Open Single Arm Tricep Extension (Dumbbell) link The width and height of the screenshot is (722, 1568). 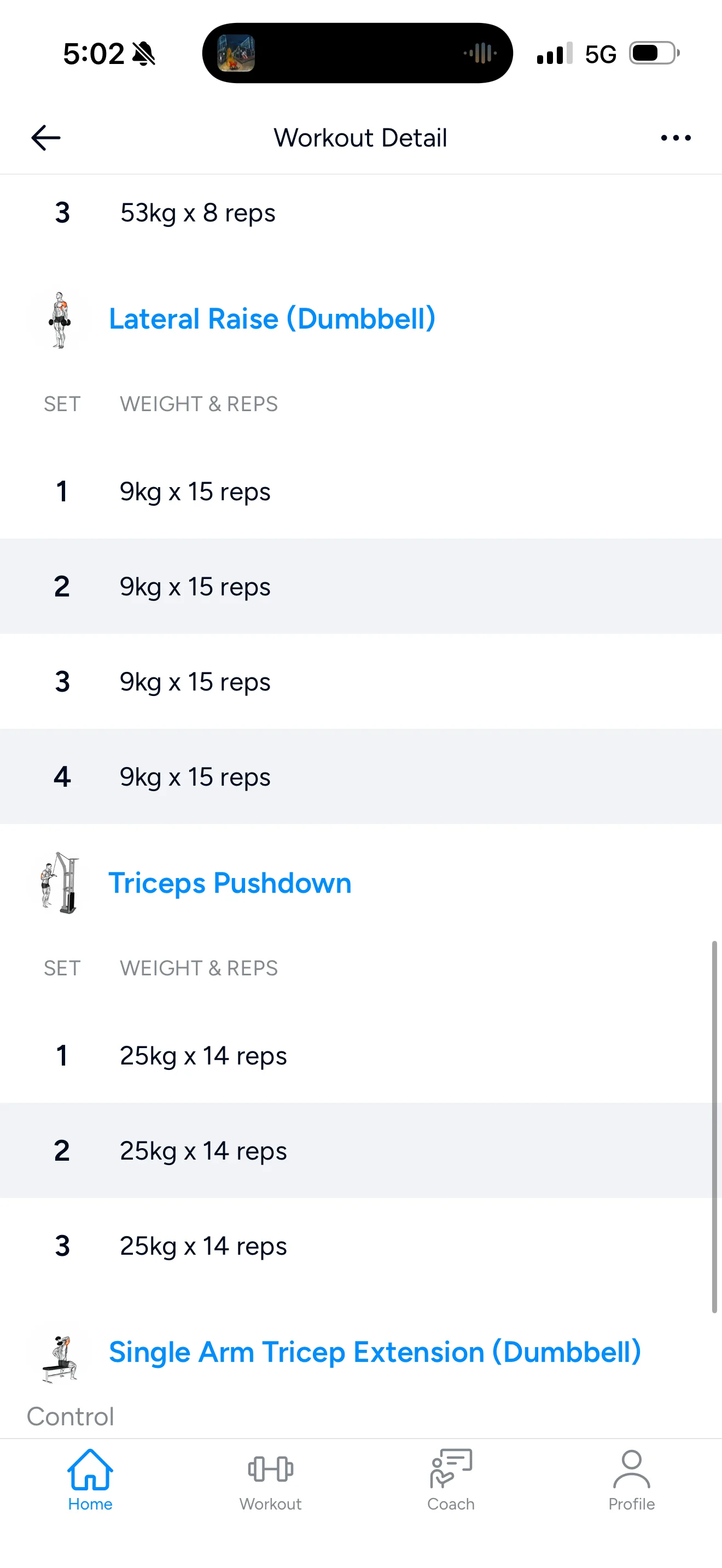click(374, 1352)
